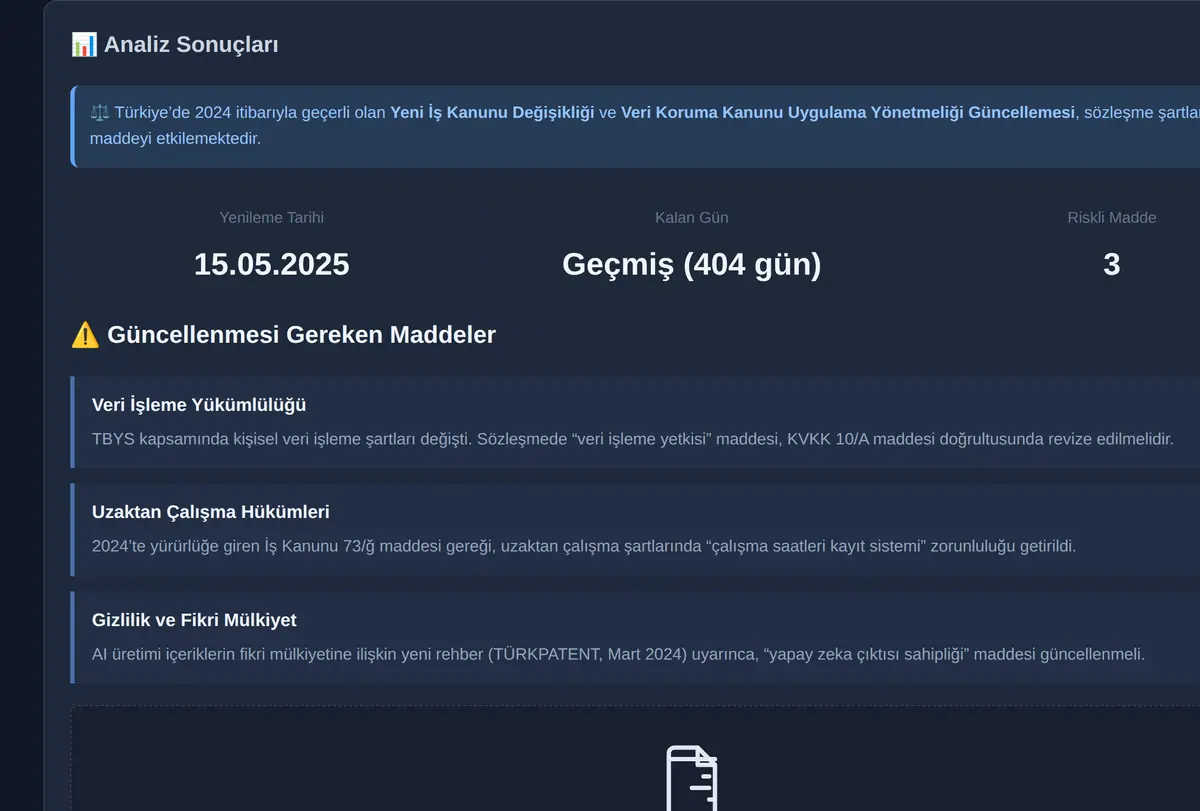This screenshot has height=811, width=1200.
Task: Click the risky clause count 3
Action: tap(1112, 265)
